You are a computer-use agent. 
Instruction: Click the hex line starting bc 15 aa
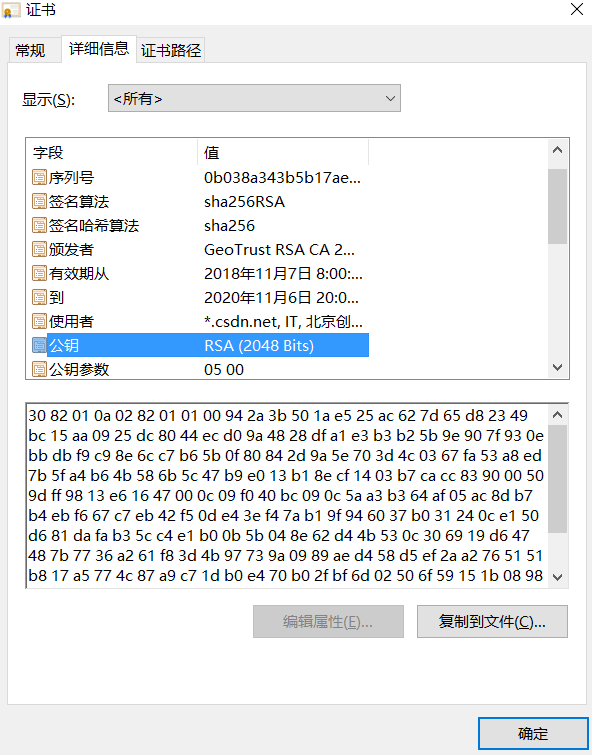(x=286, y=436)
